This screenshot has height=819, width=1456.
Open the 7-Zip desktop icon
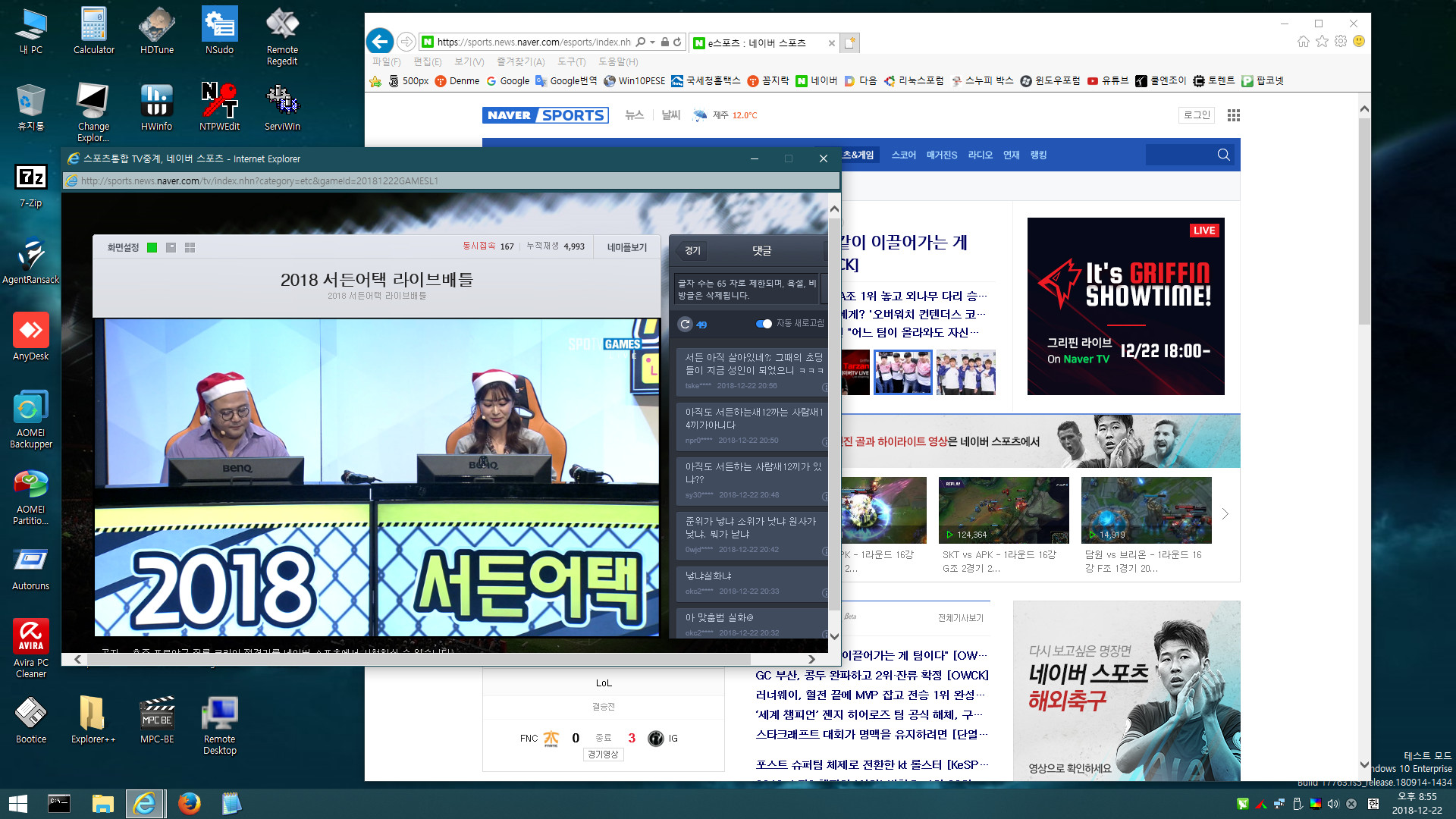coord(31,184)
